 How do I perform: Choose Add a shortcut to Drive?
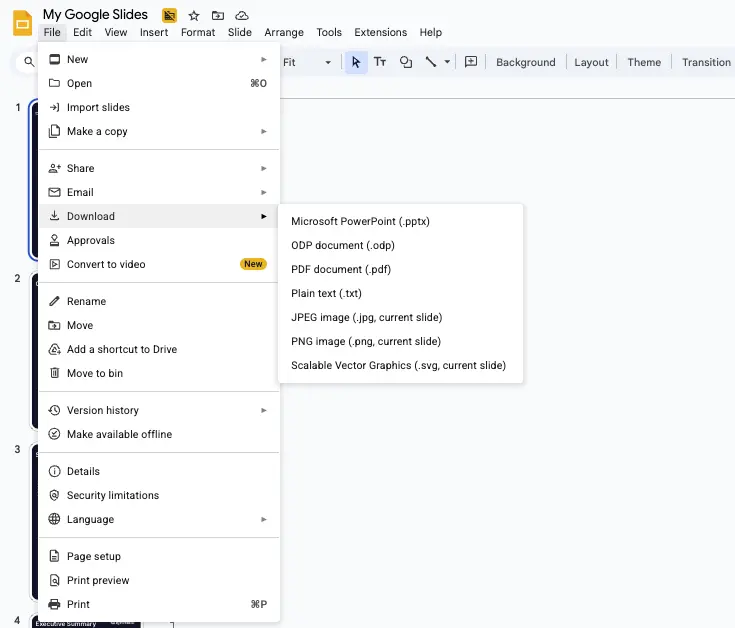pos(159,350)
